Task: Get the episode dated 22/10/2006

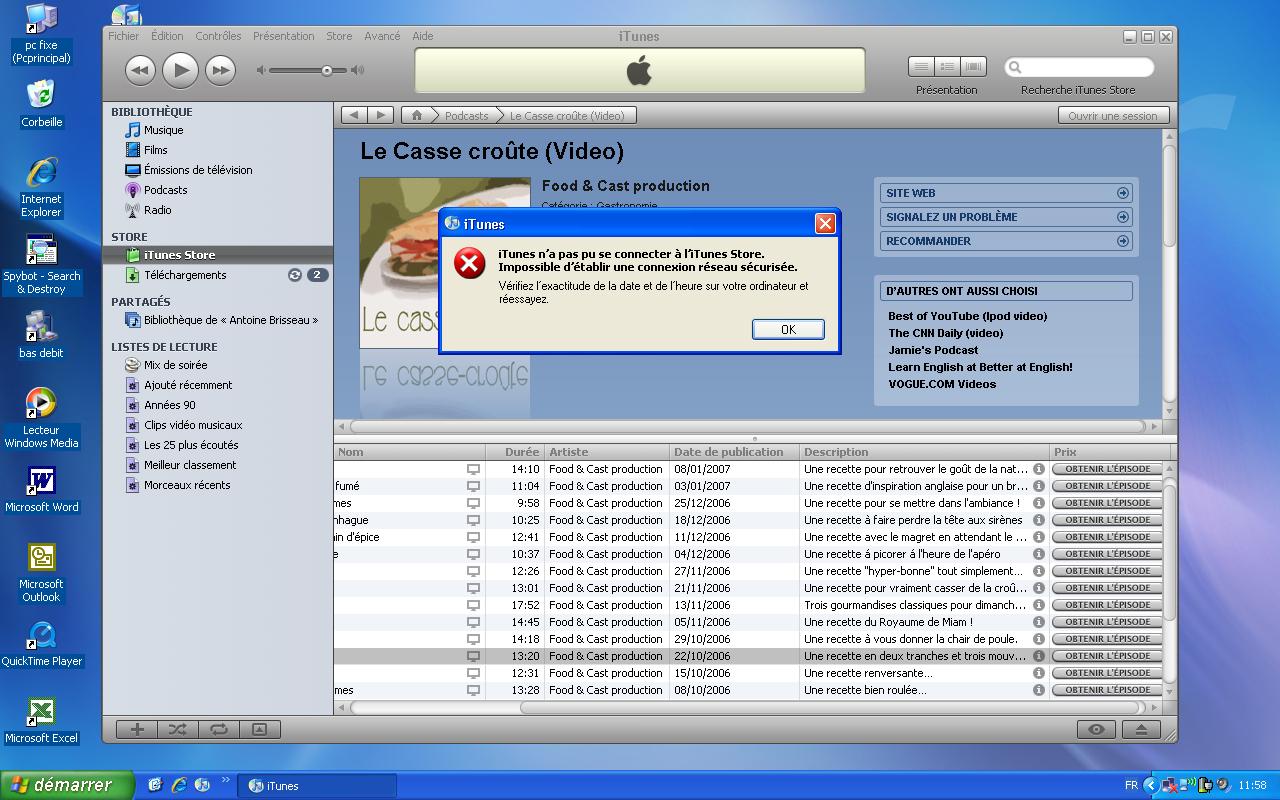Action: click(1107, 656)
